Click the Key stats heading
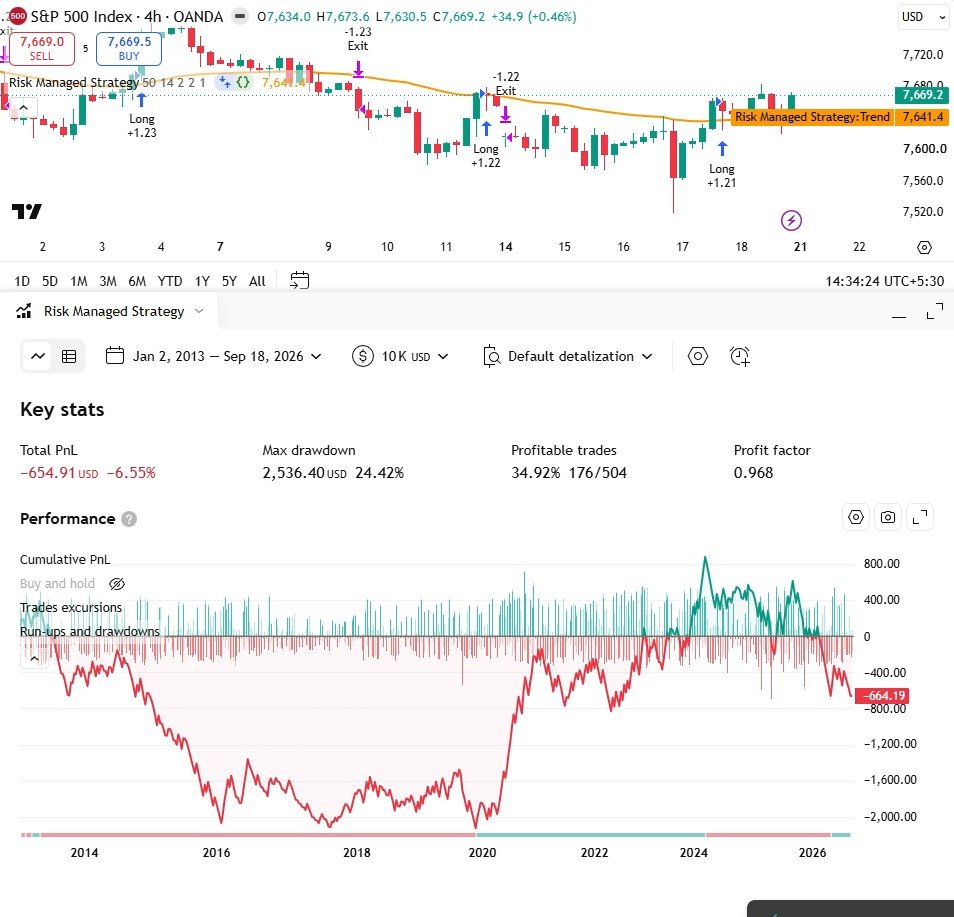954x917 pixels. coord(62,410)
